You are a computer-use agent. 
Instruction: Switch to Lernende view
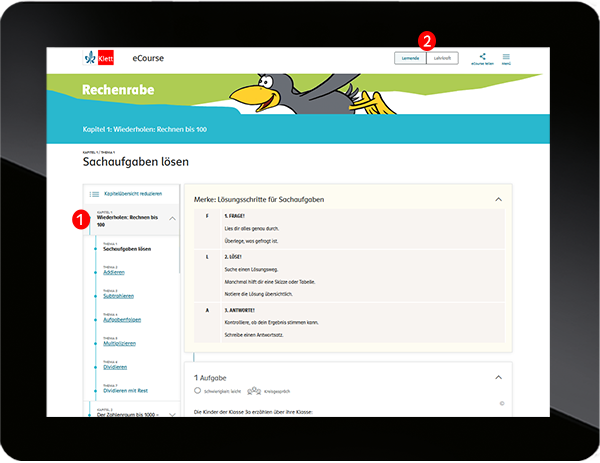point(410,58)
